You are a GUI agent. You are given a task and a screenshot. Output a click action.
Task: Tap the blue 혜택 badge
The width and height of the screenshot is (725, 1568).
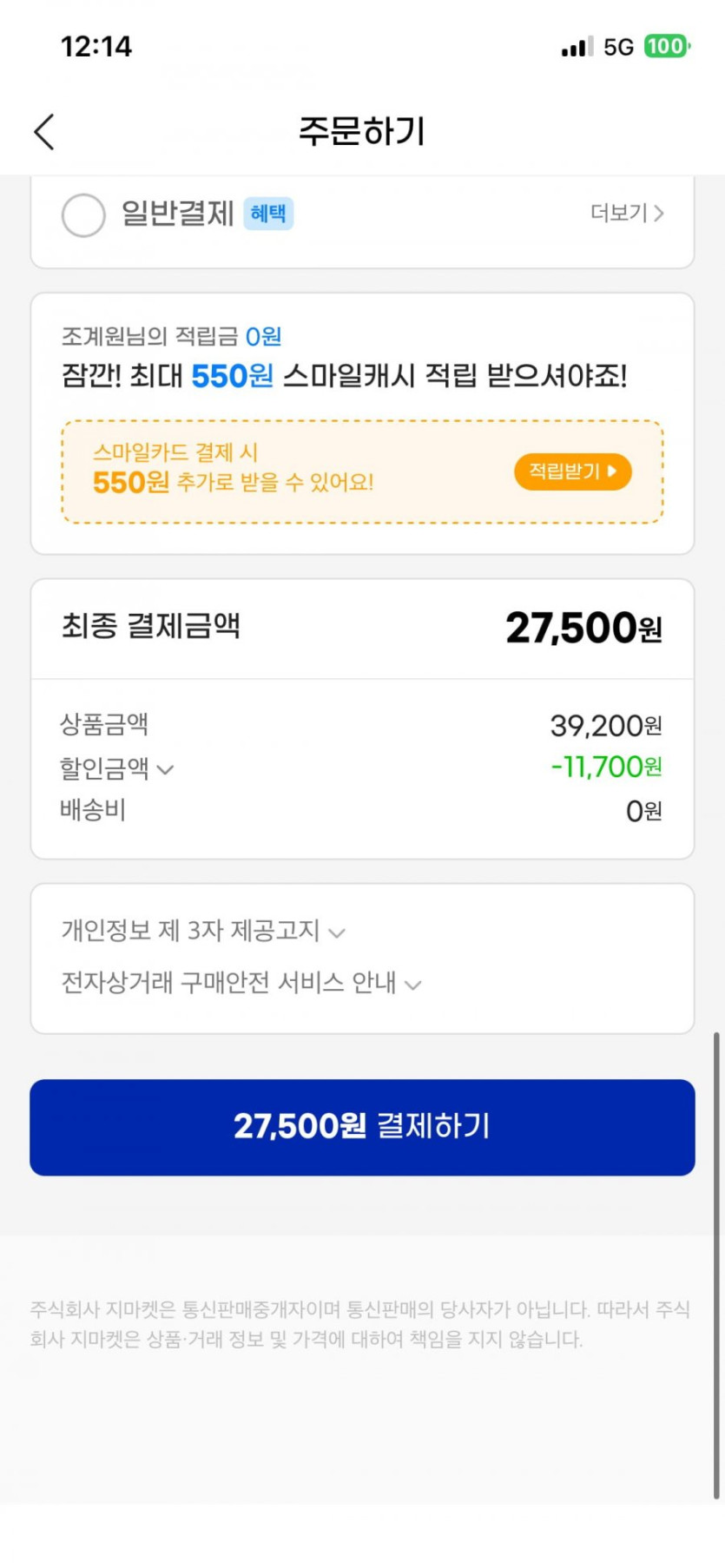coord(268,214)
